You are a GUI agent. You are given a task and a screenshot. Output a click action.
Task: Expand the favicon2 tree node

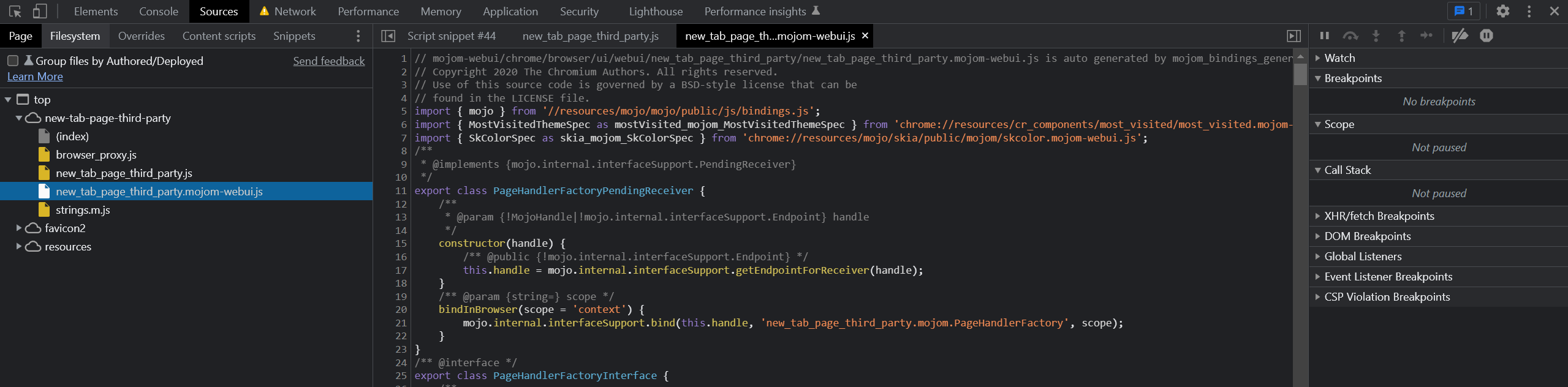(19, 228)
